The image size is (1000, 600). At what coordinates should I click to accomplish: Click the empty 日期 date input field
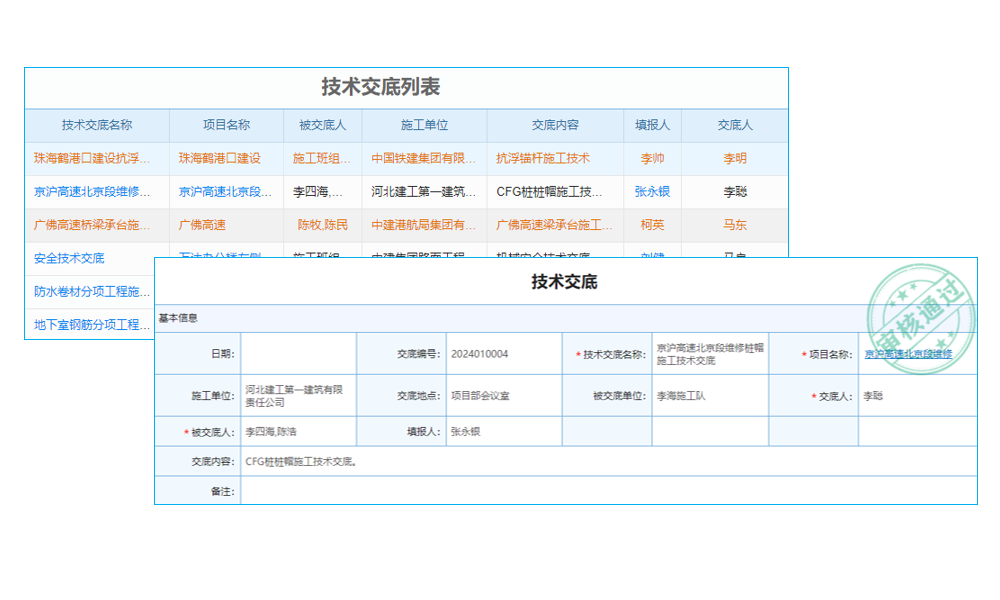click(295, 353)
